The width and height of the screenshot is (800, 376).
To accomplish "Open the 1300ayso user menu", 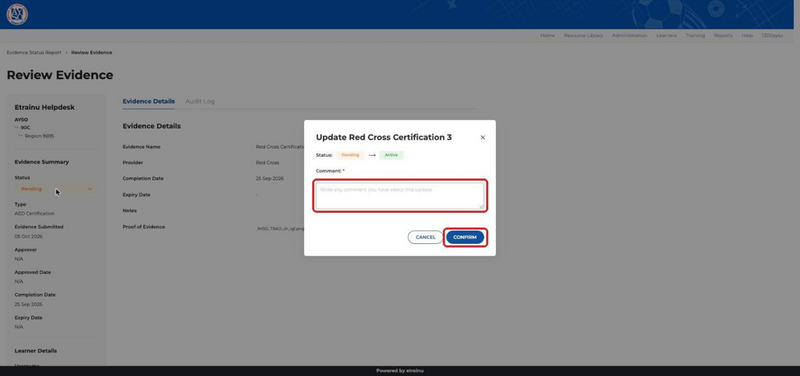I will 772,36.
